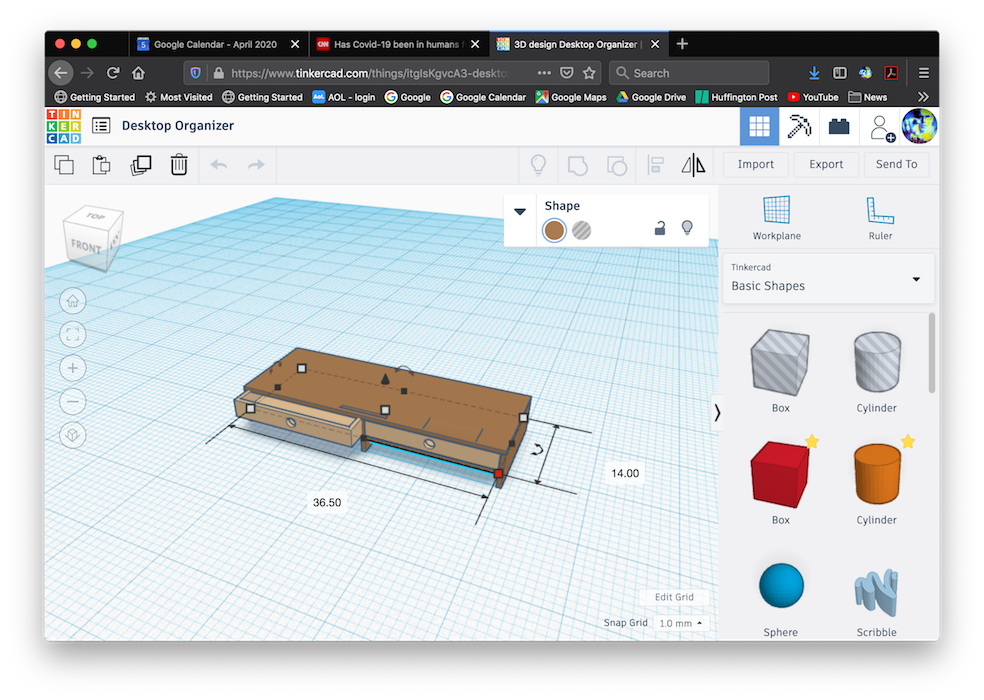
Task: Click the Desktop Organizer design title
Action: 178,126
